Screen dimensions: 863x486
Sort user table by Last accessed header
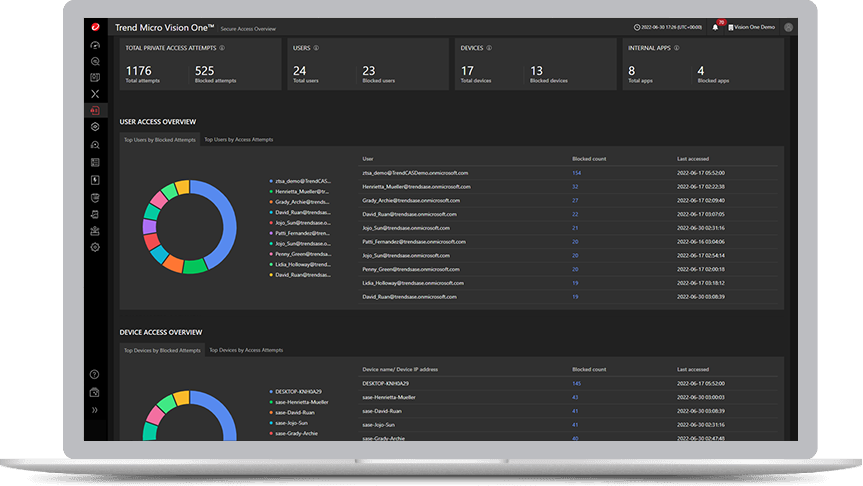click(x=693, y=159)
